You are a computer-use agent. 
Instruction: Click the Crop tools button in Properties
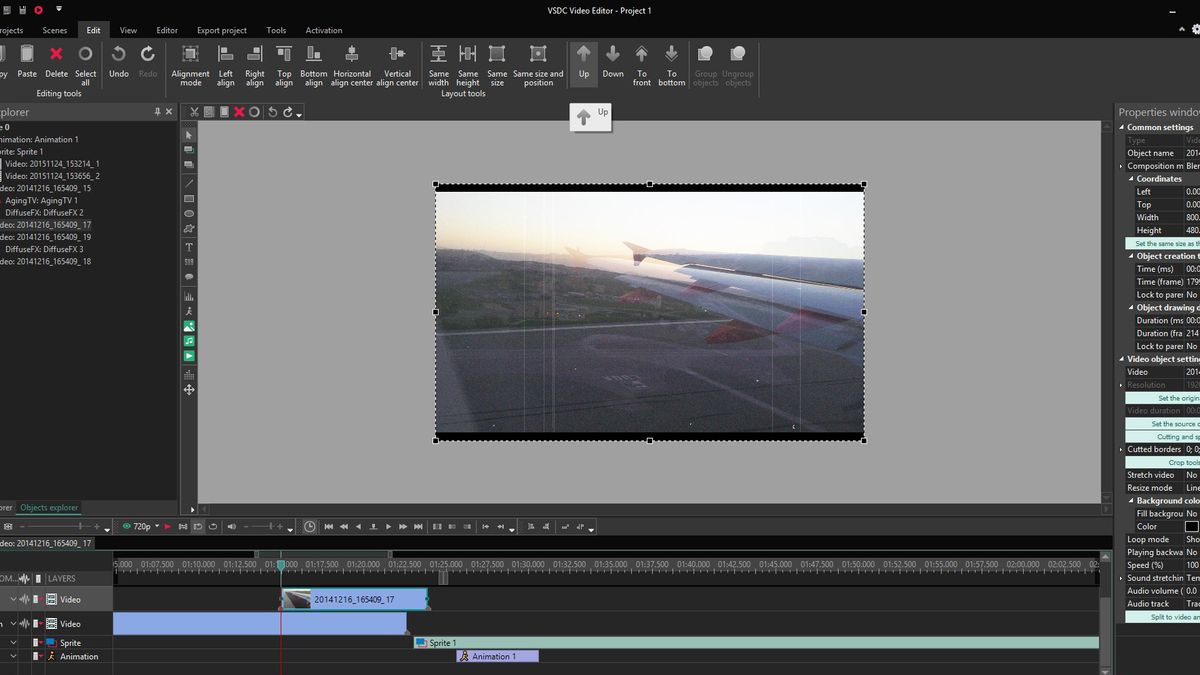coord(1170,461)
